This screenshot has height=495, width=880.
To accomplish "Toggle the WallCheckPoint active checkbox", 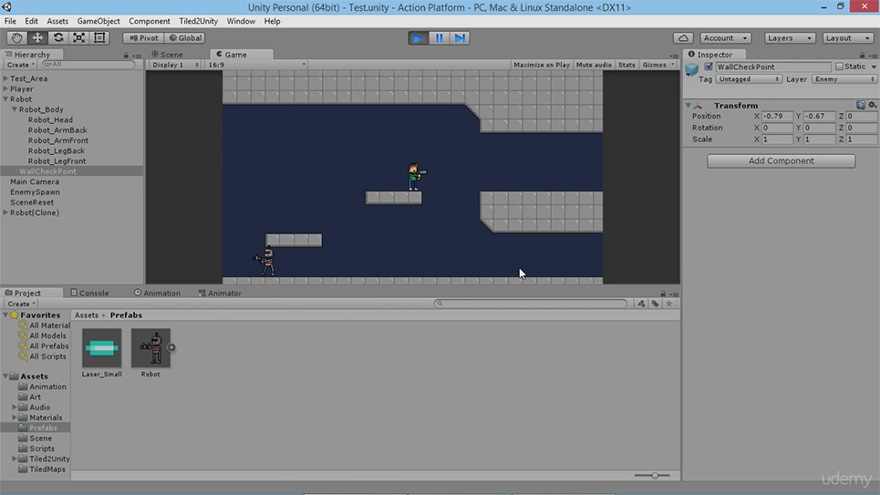I will click(x=709, y=66).
